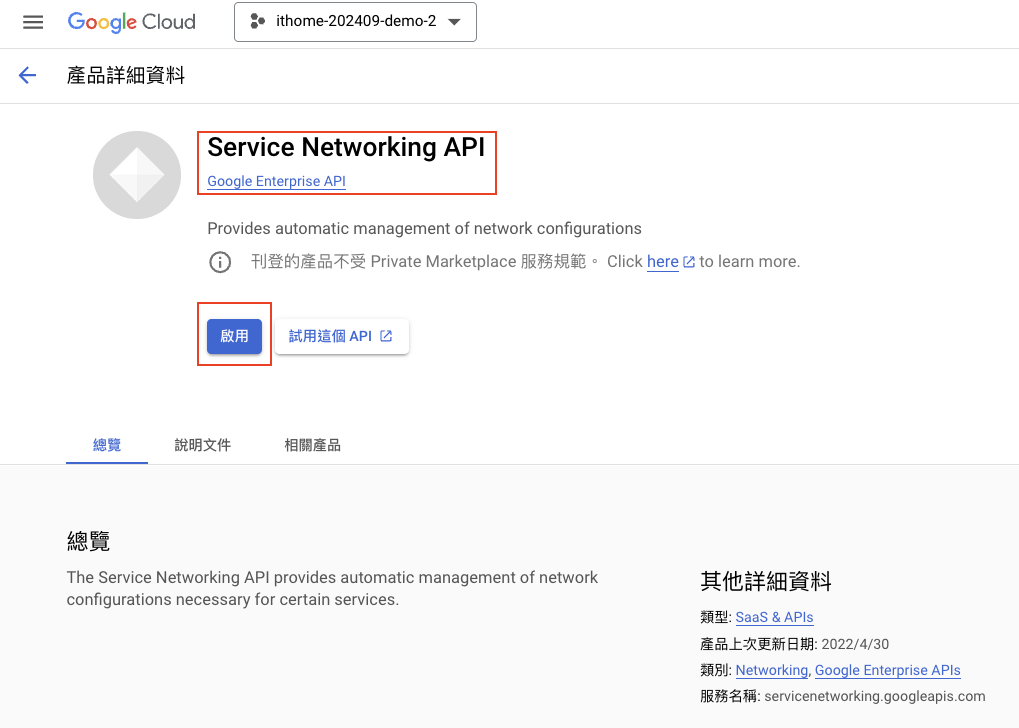Click the 產品詳細資料 page heading
1019x728 pixels.
click(x=125, y=75)
